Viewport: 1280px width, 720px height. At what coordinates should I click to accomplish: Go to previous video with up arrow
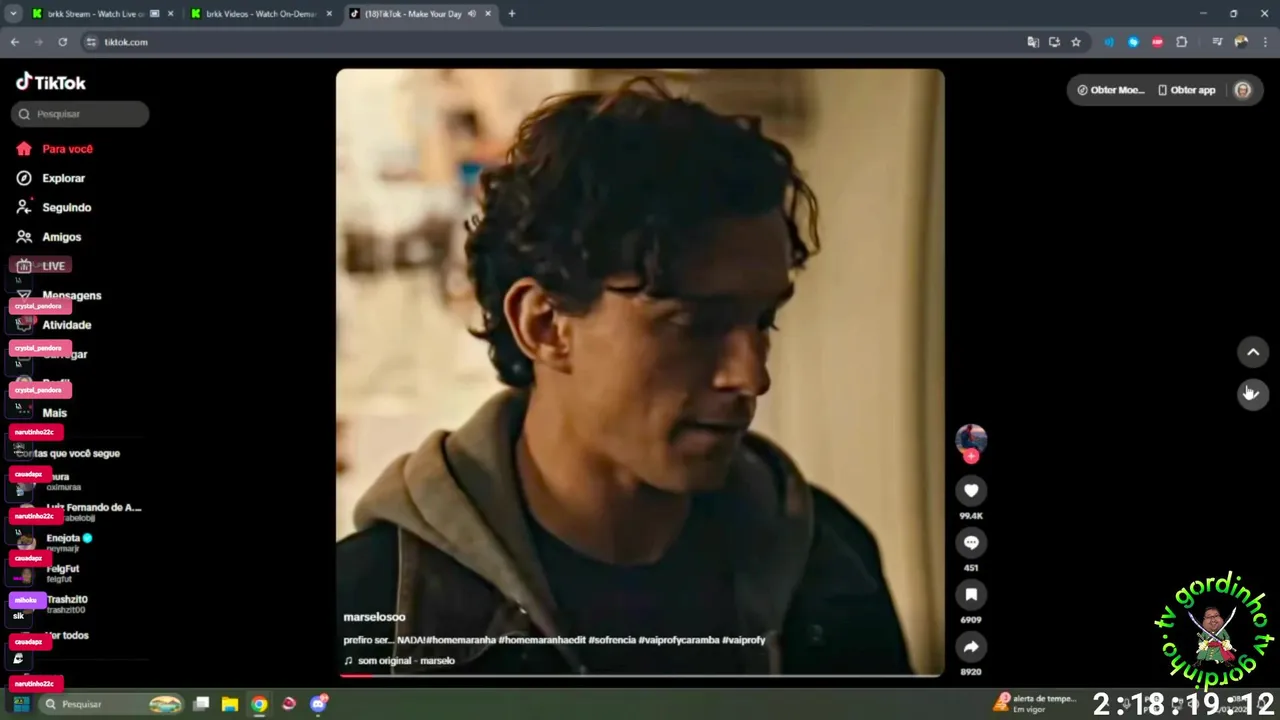1253,352
